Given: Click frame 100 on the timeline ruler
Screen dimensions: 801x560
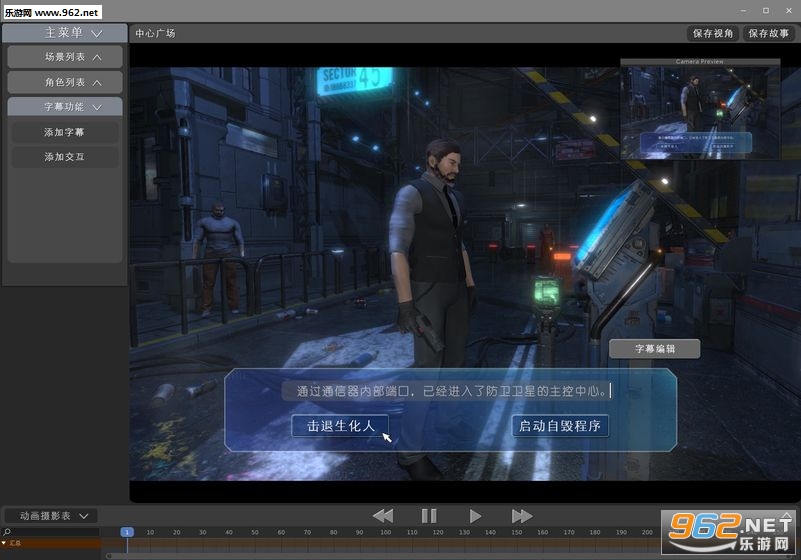Looking at the screenshot, I should (x=386, y=532).
